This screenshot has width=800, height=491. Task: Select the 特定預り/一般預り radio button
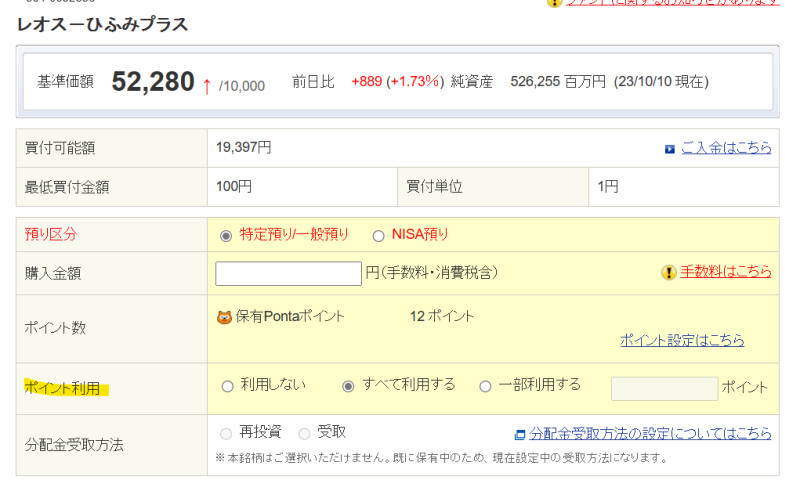point(226,236)
